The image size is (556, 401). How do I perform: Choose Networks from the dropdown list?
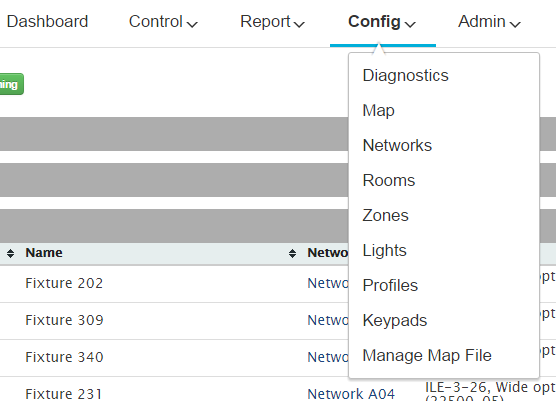click(x=397, y=145)
